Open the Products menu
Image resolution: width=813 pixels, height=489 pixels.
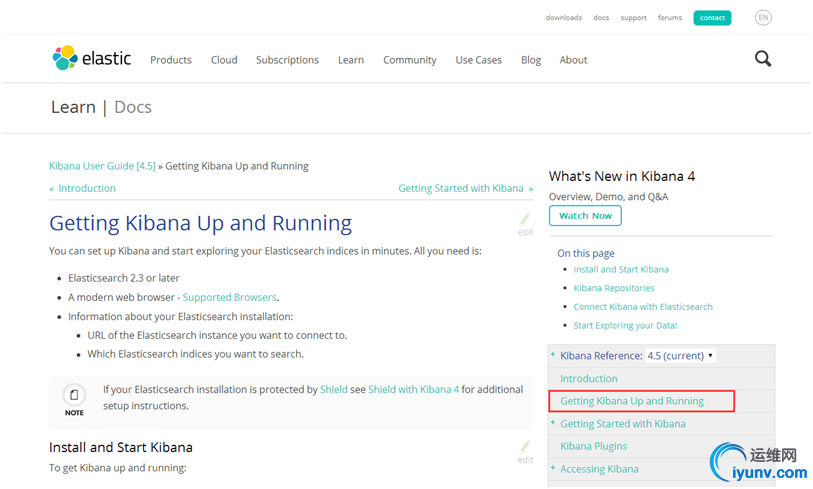pyautogui.click(x=171, y=60)
